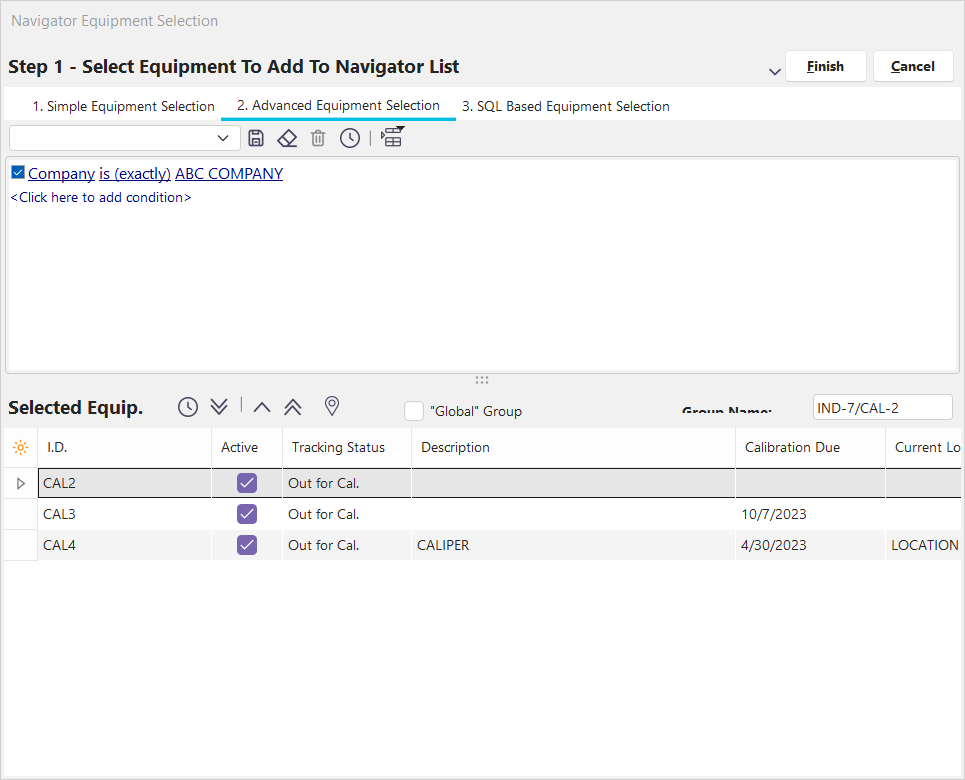Click the apply filter to grid icon
The width and height of the screenshot is (965, 780).
pyautogui.click(x=392, y=138)
